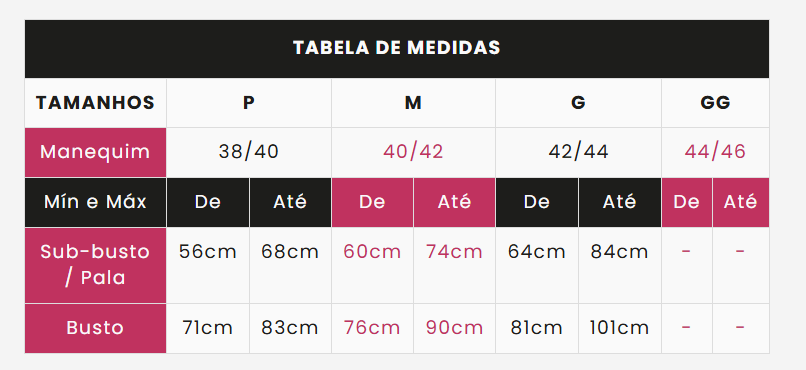The image size is (806, 370).
Task: Click the 74cm sub-busto cell
Action: point(454,265)
